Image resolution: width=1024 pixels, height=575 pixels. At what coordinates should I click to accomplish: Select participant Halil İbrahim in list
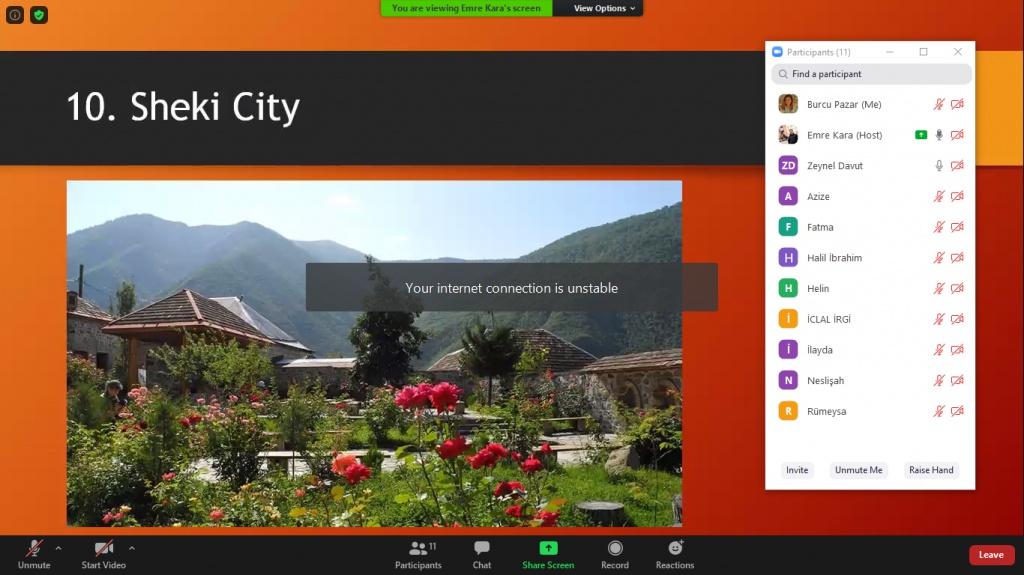point(834,258)
